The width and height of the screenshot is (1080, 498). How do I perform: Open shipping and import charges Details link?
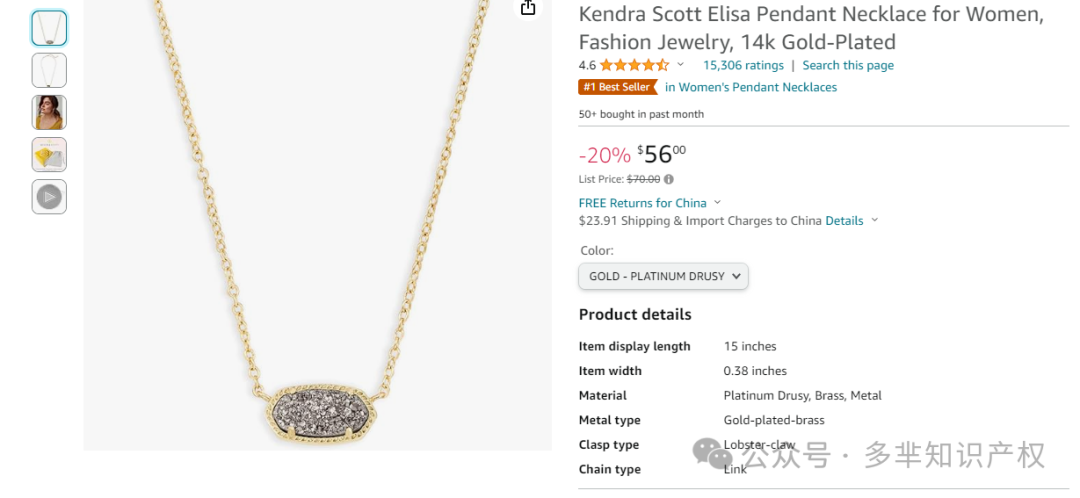pyautogui.click(x=844, y=221)
